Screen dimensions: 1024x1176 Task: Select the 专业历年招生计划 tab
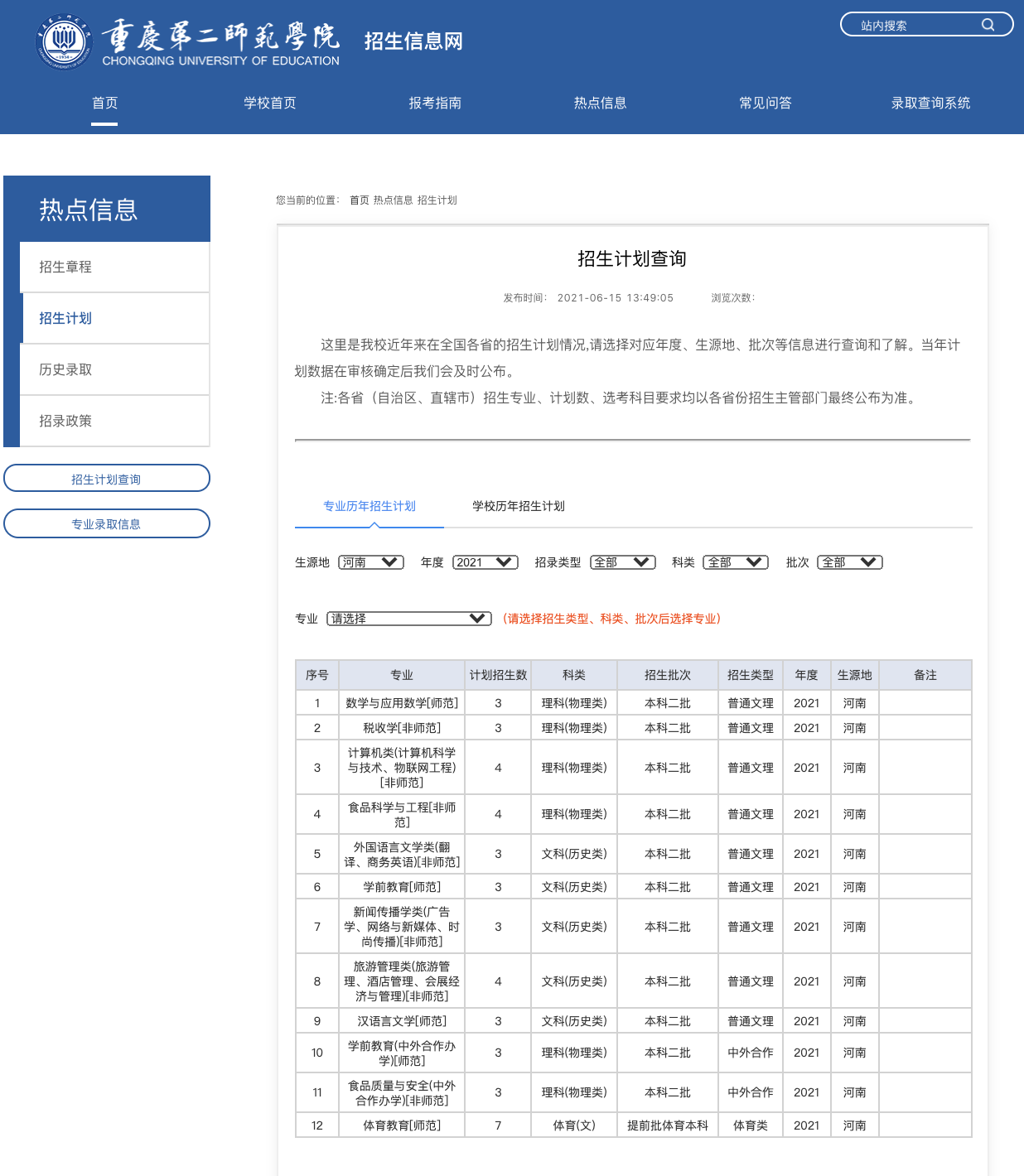(369, 506)
